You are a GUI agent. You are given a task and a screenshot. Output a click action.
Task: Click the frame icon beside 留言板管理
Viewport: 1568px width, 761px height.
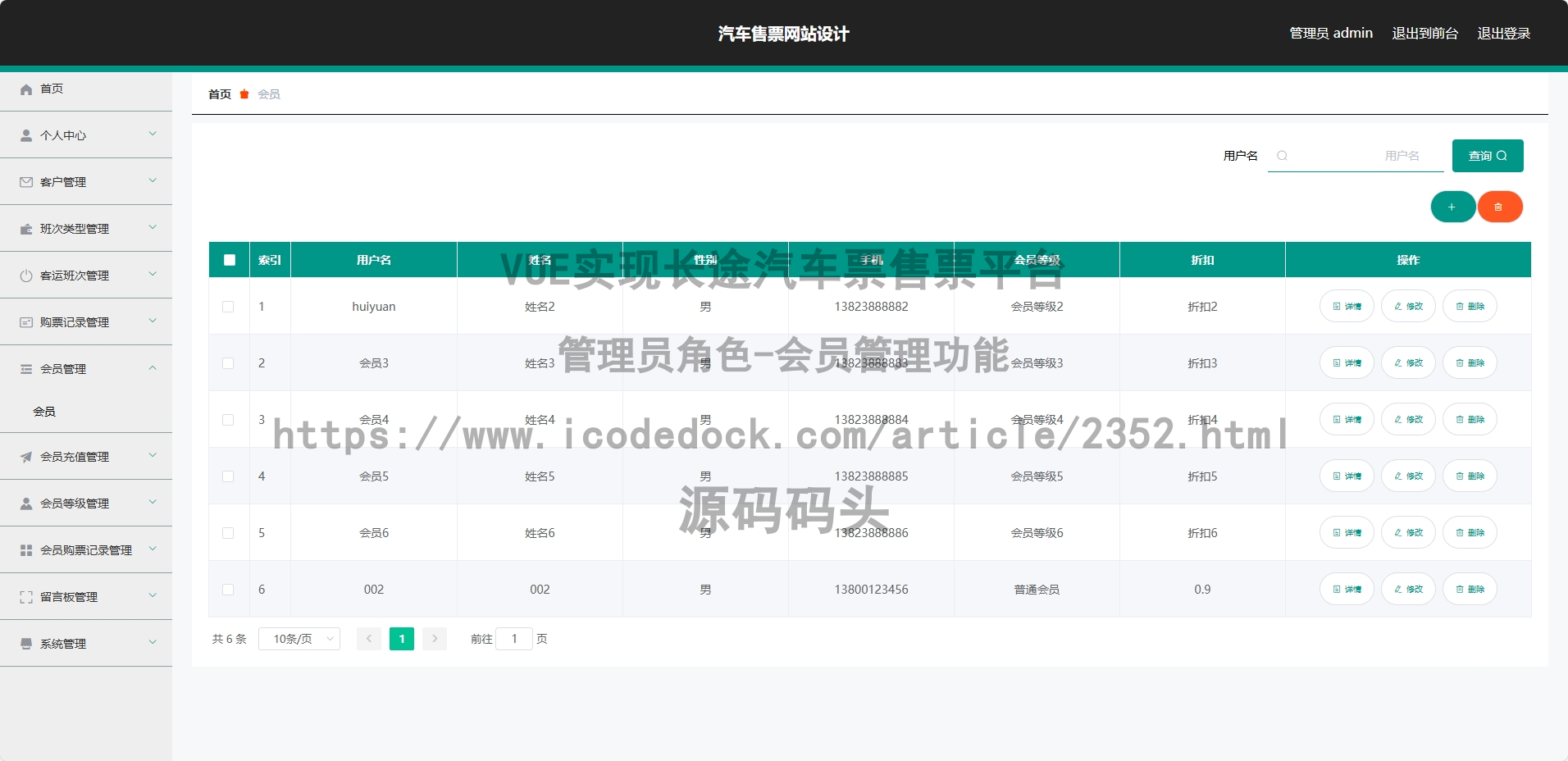point(26,597)
